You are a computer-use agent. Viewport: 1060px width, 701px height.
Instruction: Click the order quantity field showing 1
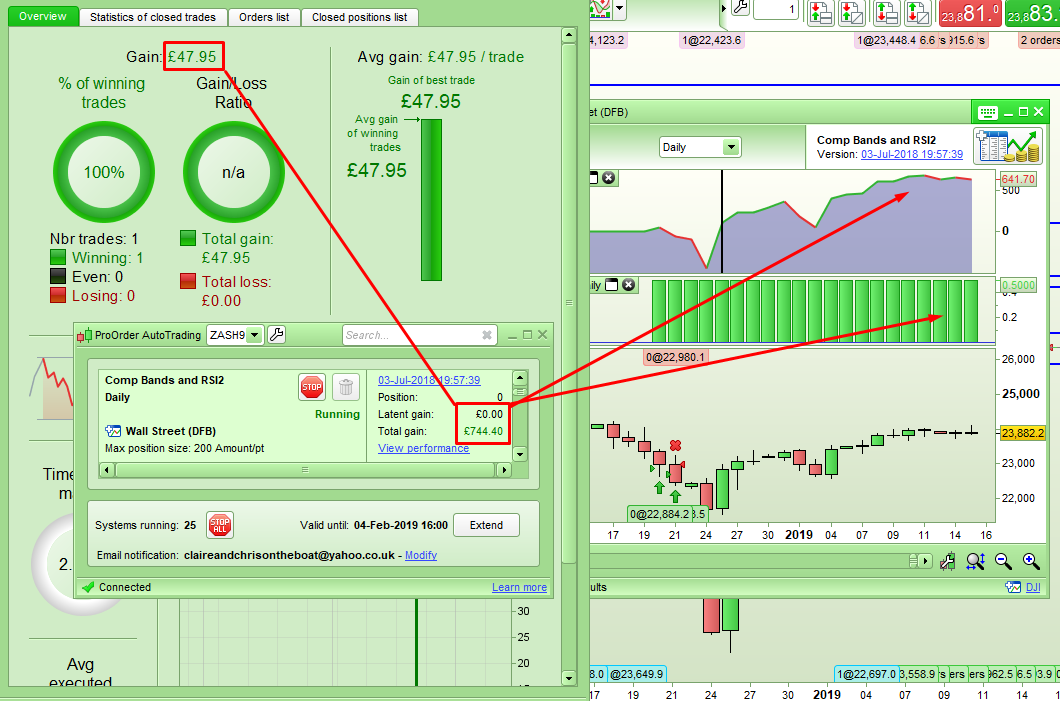(x=776, y=9)
